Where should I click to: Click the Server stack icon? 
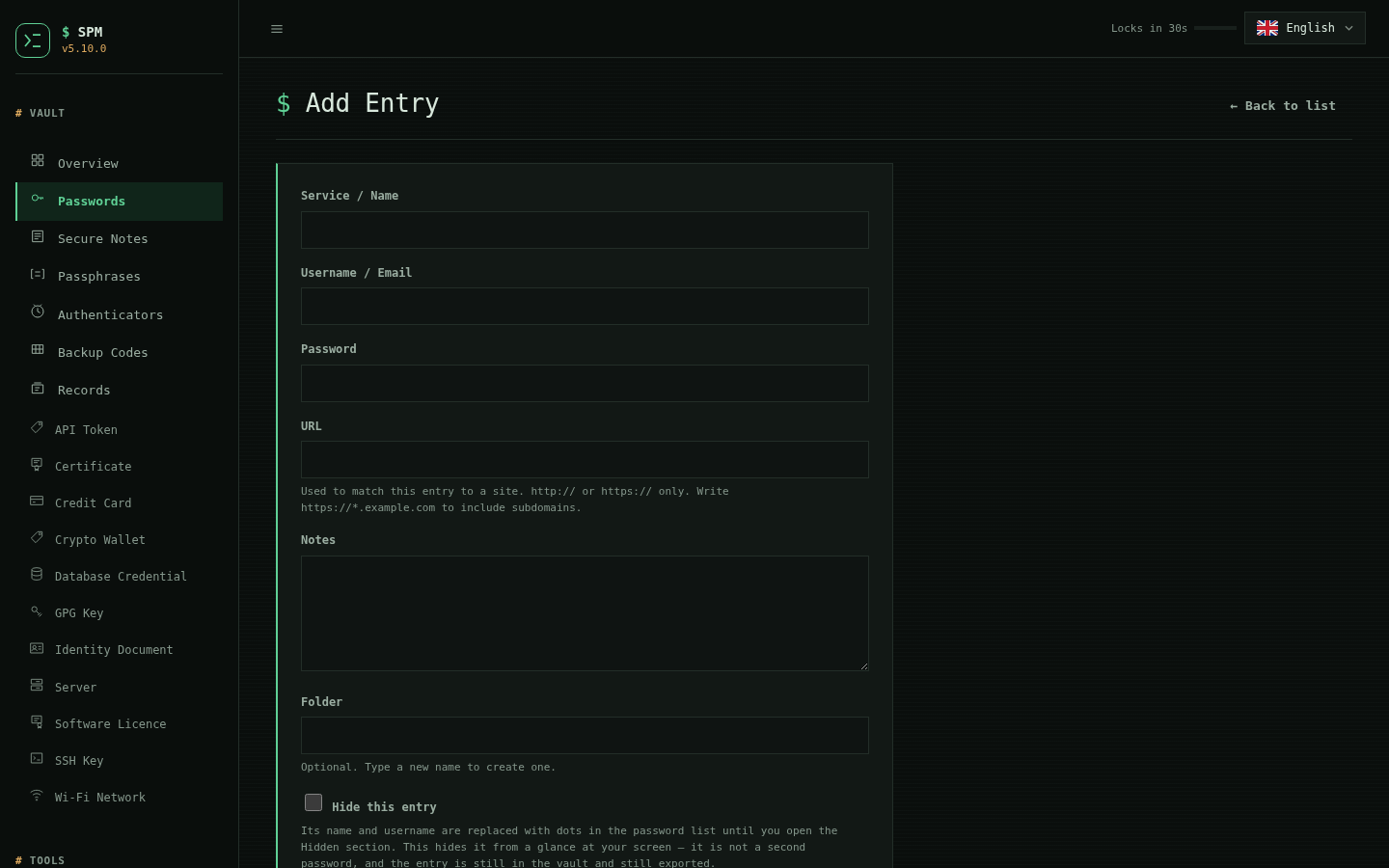(x=37, y=685)
